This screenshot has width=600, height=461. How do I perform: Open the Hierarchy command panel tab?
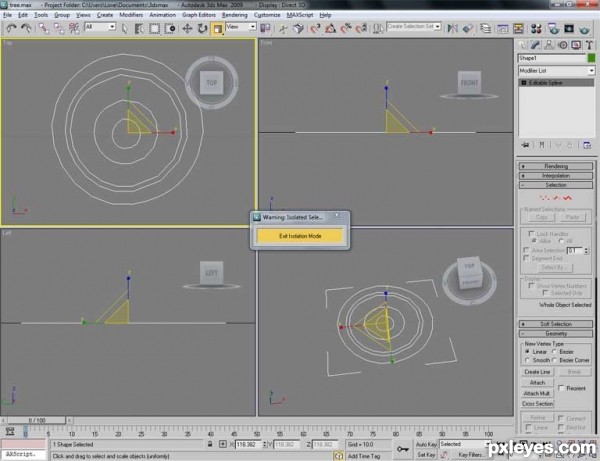[549, 45]
